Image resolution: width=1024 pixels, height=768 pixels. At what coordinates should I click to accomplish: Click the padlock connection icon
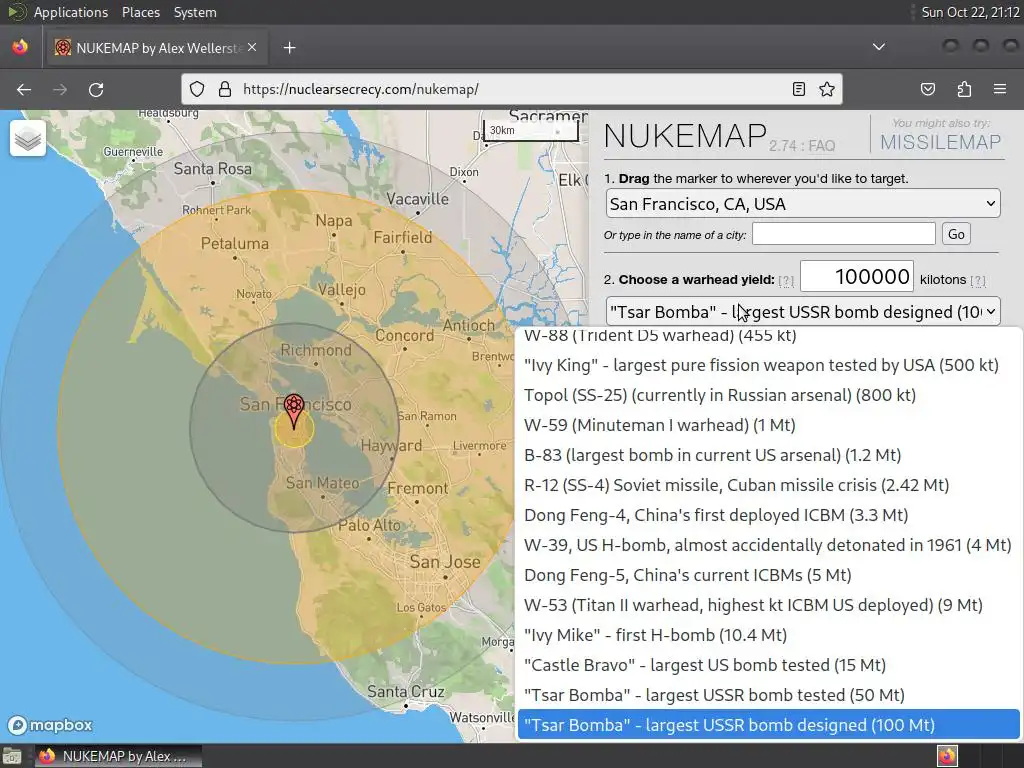click(225, 89)
